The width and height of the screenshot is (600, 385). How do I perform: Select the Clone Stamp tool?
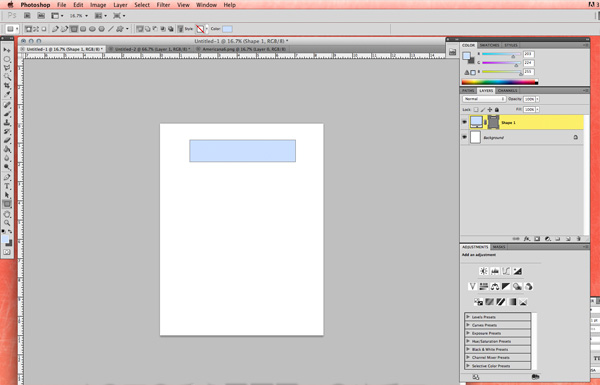pyautogui.click(x=7, y=122)
